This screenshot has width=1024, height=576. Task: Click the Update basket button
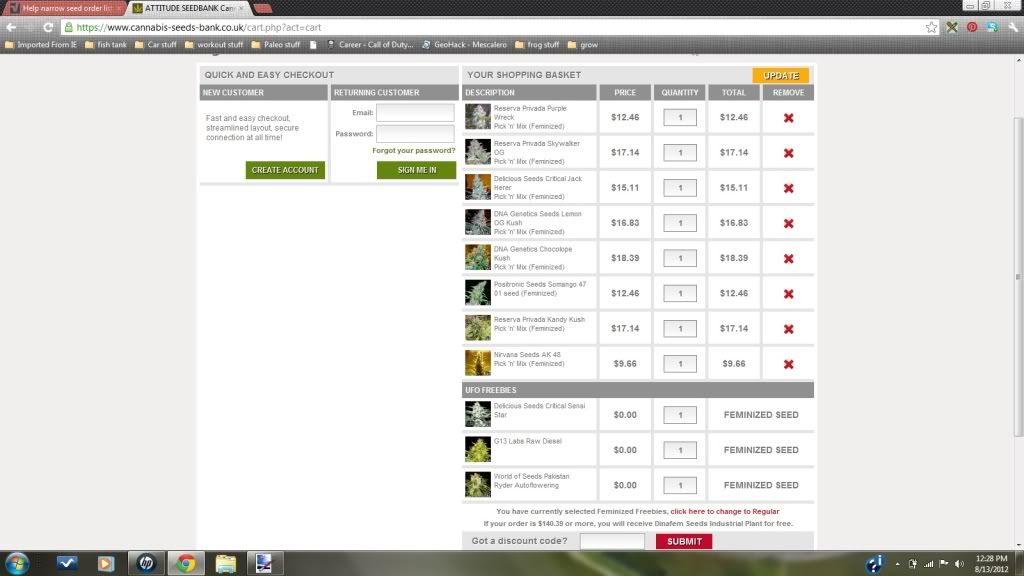780,75
